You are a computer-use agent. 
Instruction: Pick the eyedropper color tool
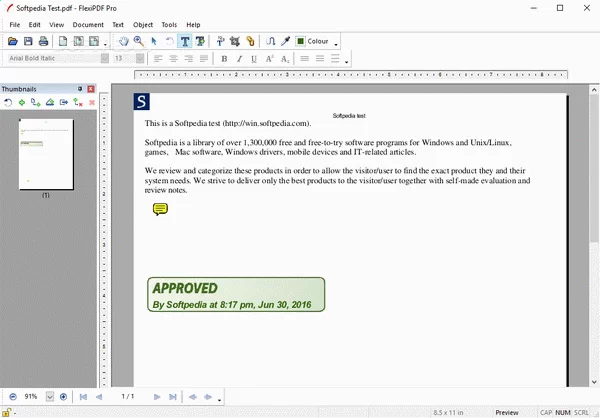click(x=284, y=42)
